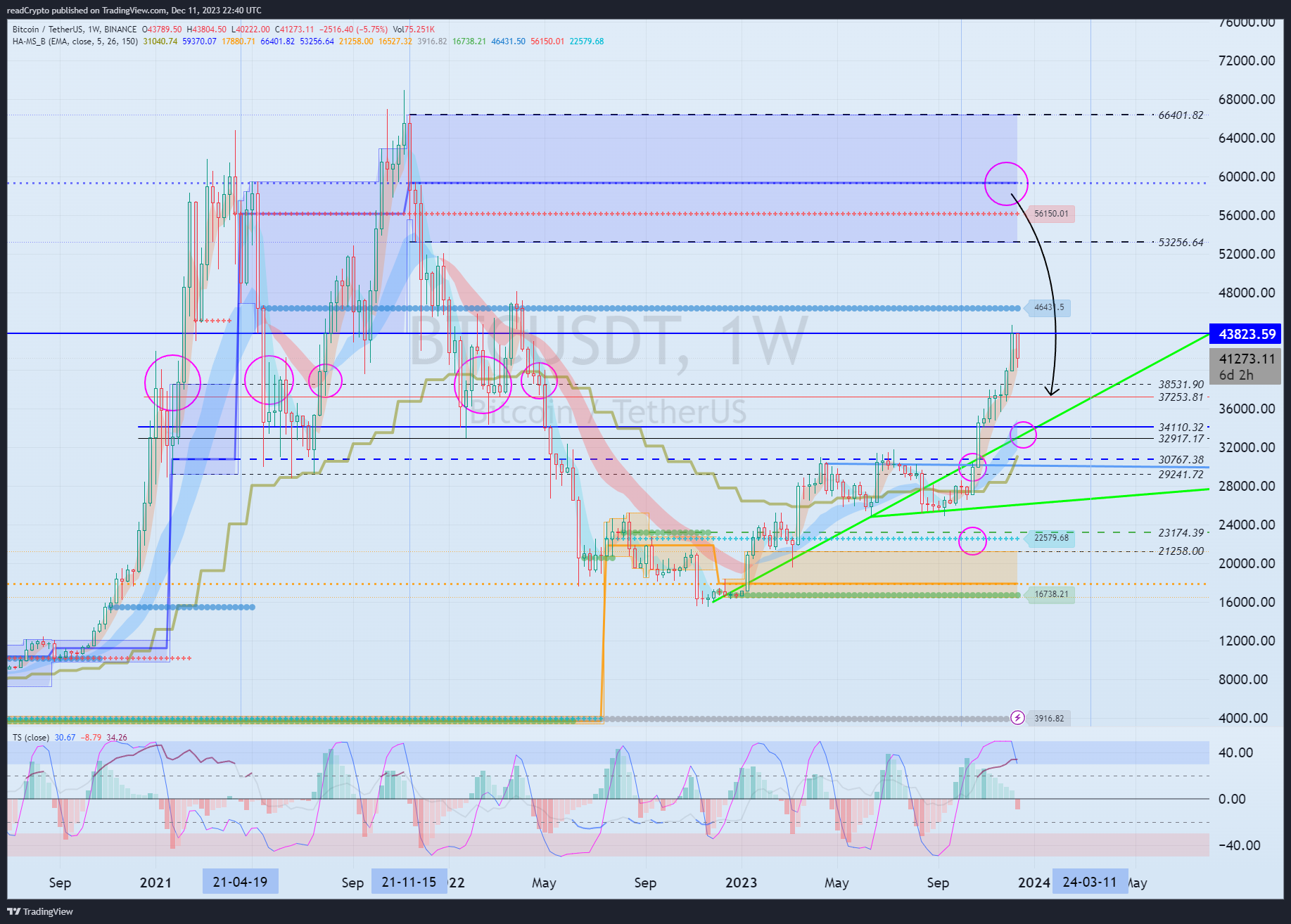Click the 40.00 tick on oscillator axis
Screen dimensions: 1291x924
(x=1235, y=752)
